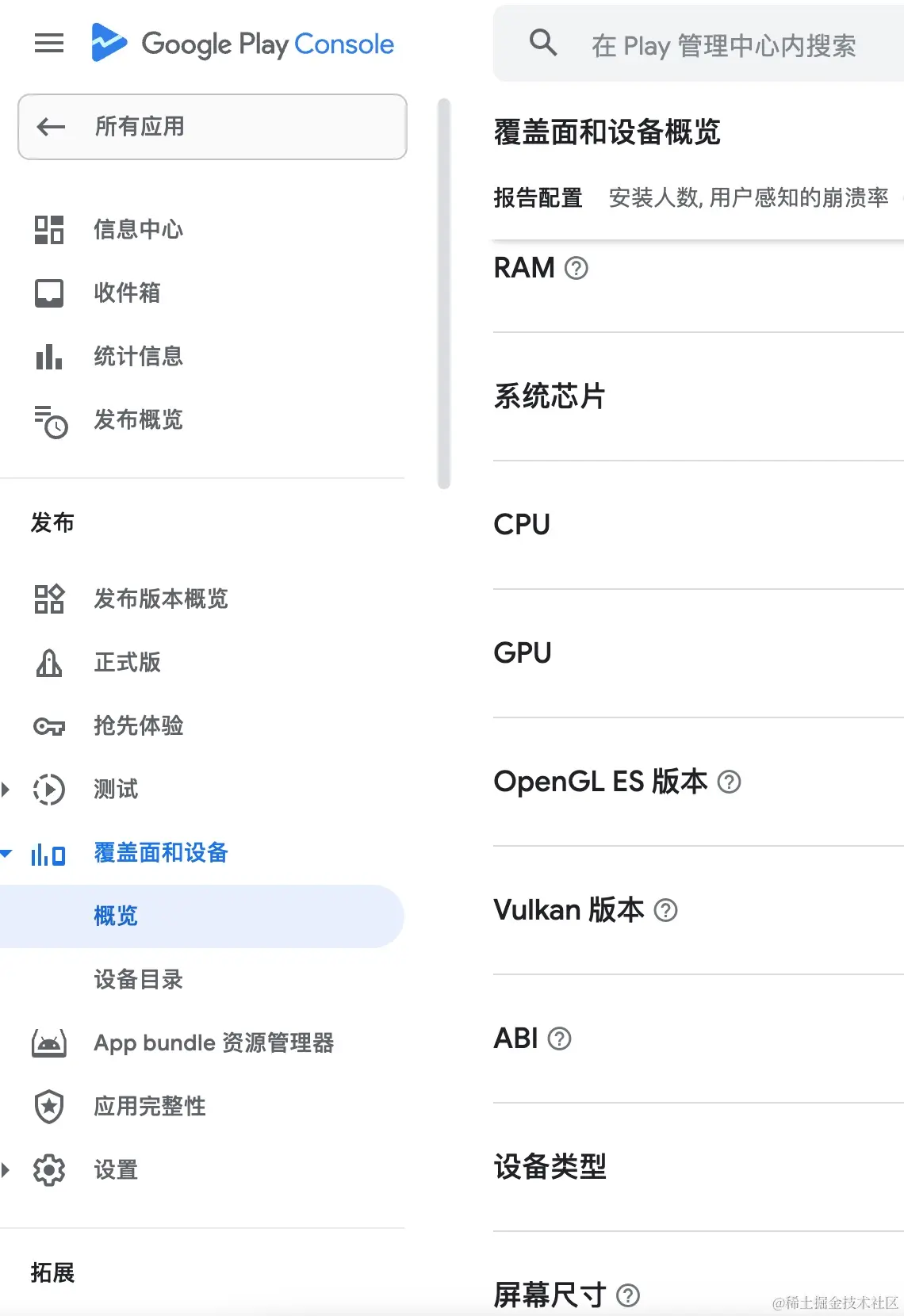Screen dimensions: 904x1316
Task: Select the 概览 submenu item
Action: (x=202, y=916)
